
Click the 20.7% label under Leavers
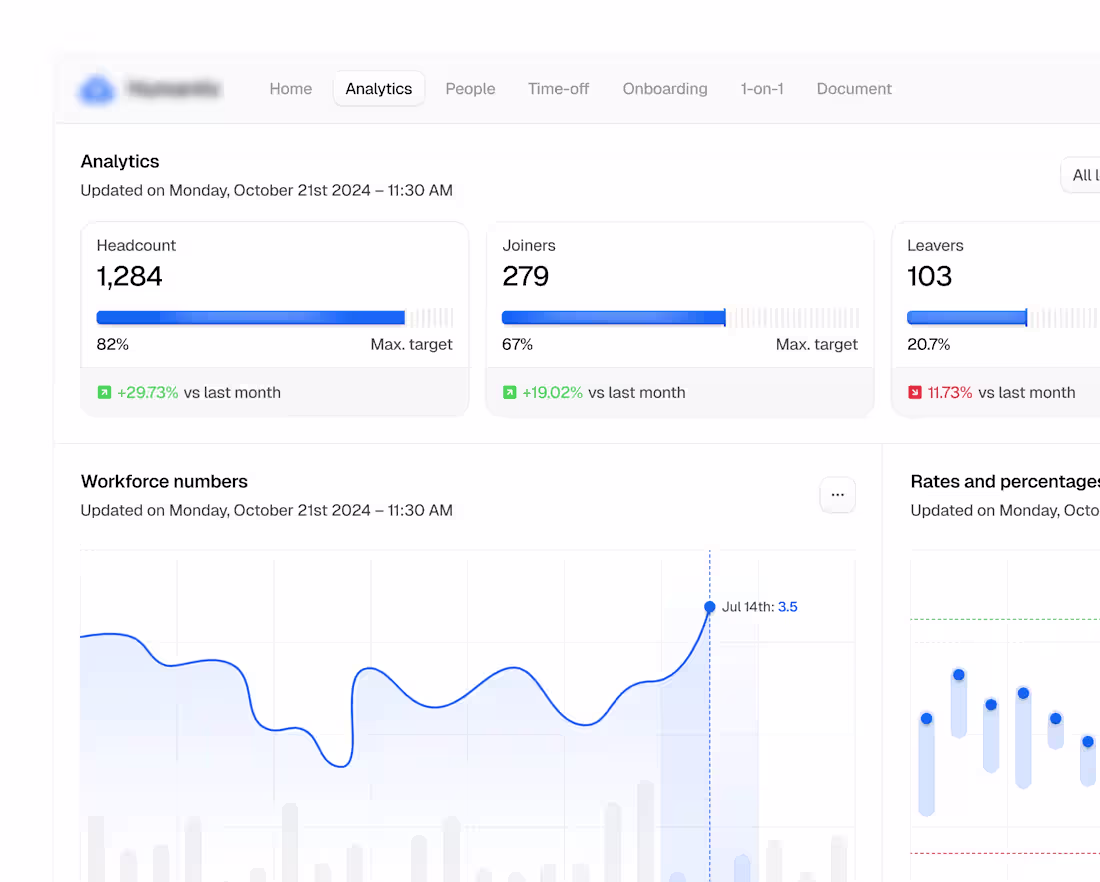pyautogui.click(x=929, y=345)
